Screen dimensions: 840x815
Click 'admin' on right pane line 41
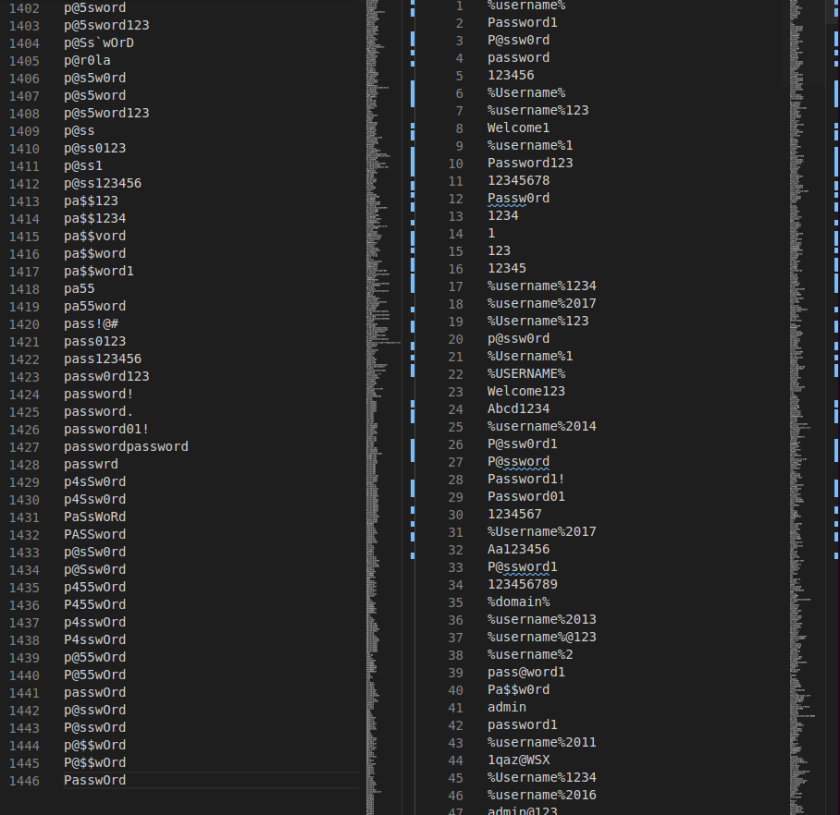tap(507, 708)
